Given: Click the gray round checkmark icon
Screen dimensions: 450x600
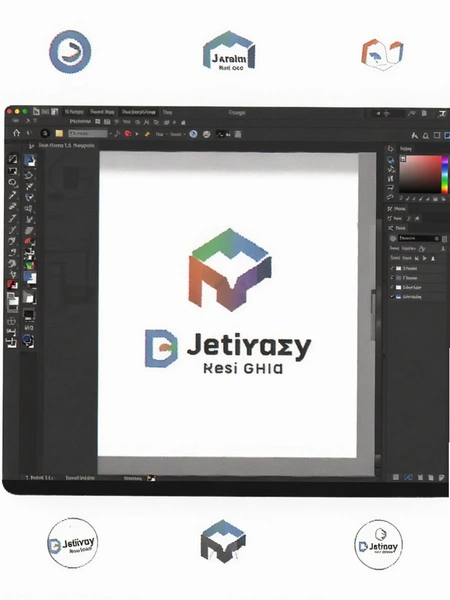Looking at the screenshot, I should (x=207, y=134).
